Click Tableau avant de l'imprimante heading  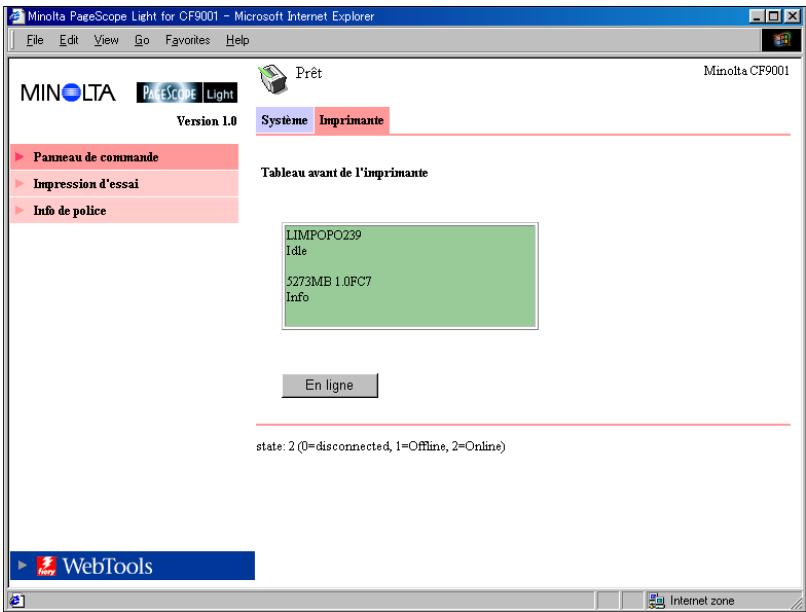[344, 173]
